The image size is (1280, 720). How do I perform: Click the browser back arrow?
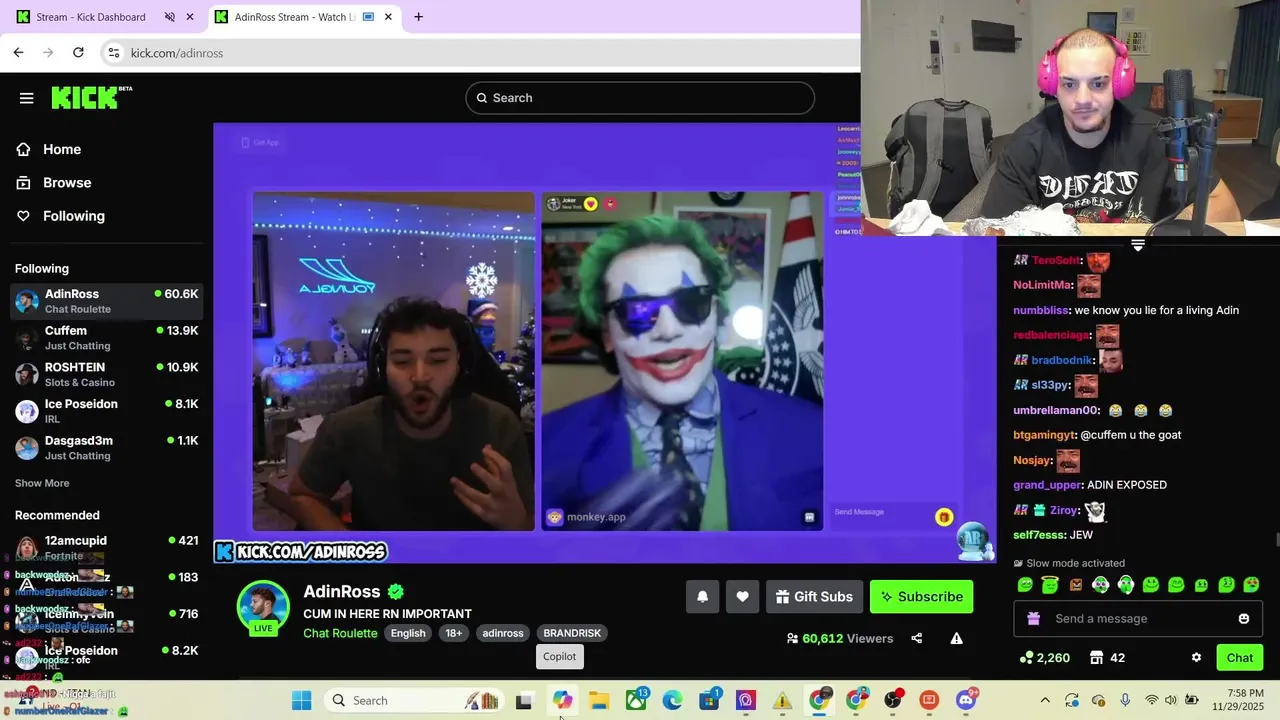pos(18,52)
